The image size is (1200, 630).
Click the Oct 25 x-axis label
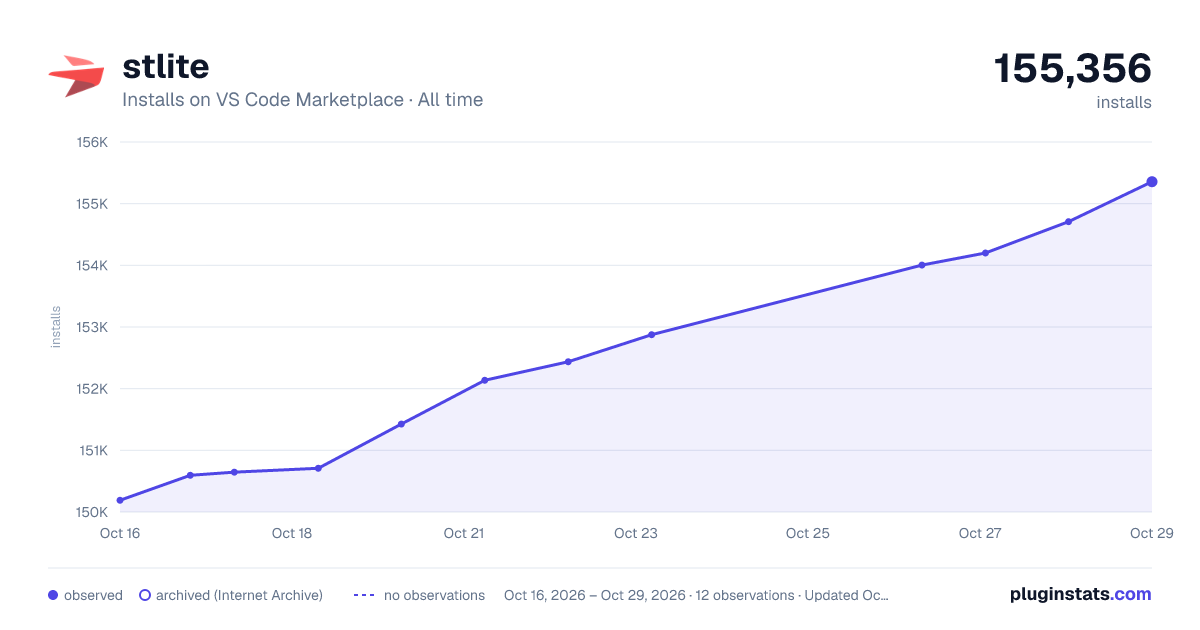pos(808,533)
